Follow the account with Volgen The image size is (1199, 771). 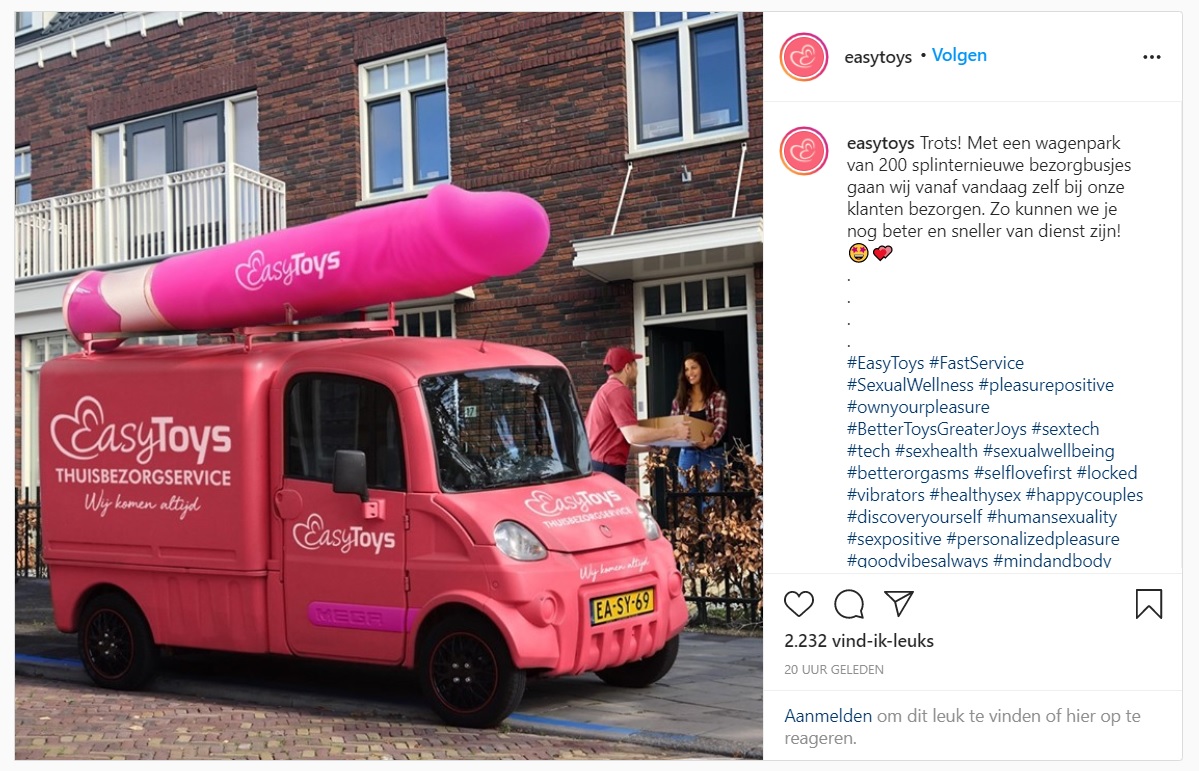coord(959,55)
